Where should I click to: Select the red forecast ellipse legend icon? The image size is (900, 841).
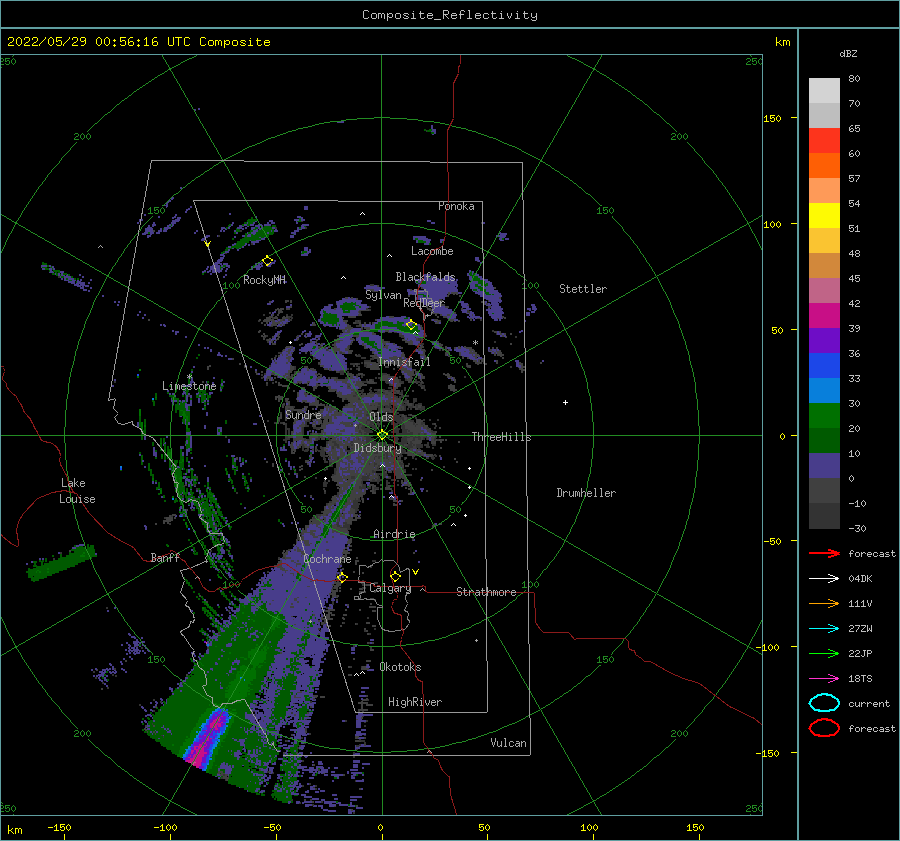824,728
